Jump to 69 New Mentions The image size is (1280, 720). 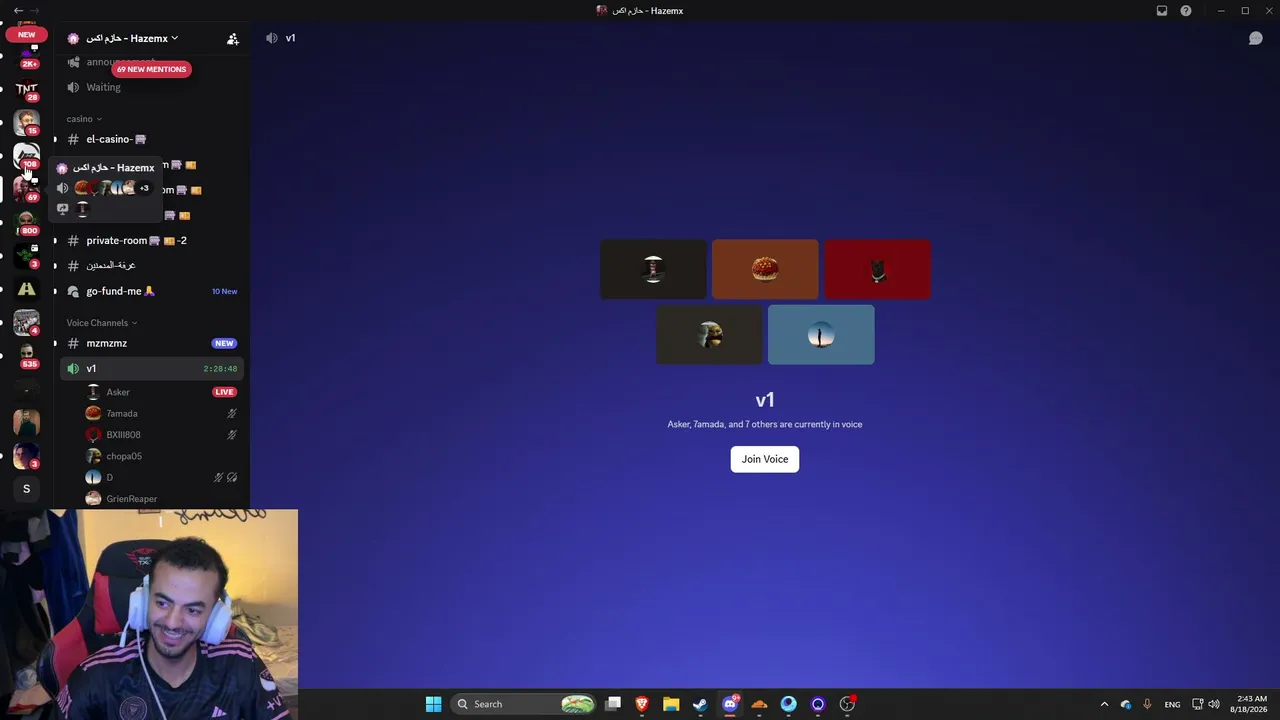coord(151,69)
